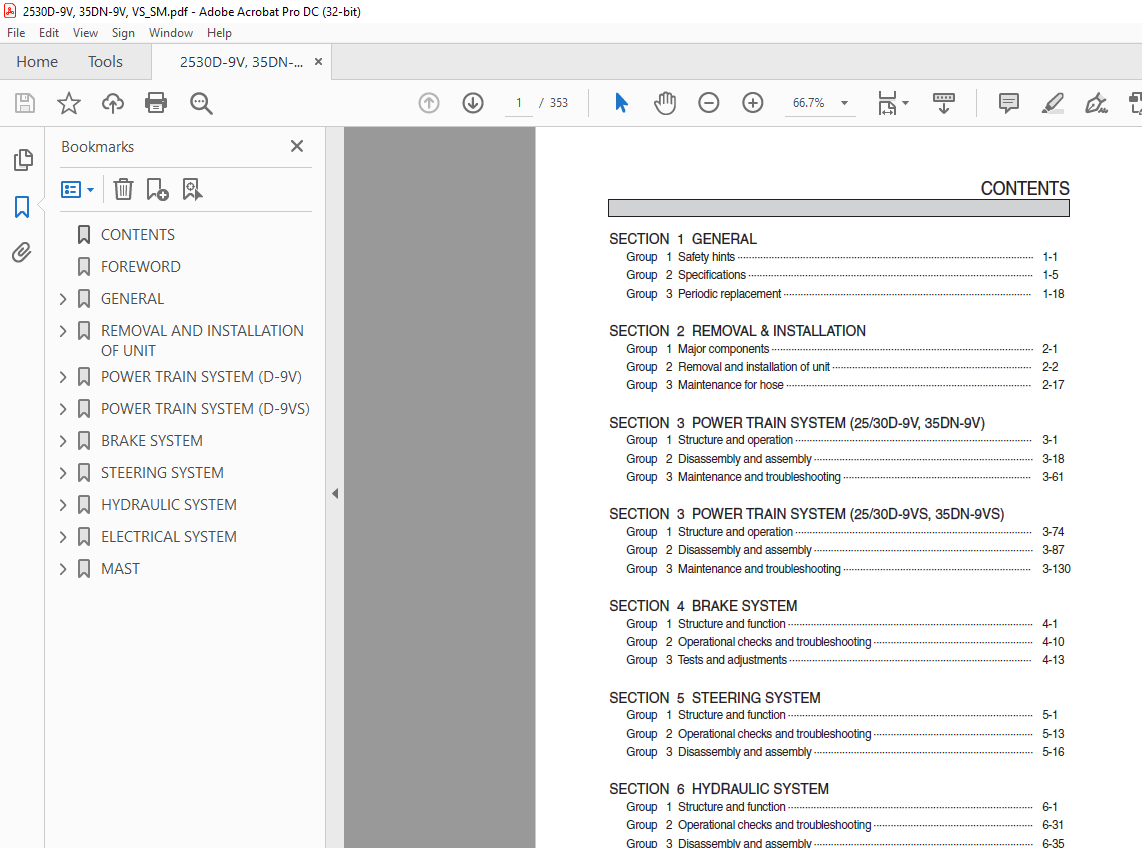Toggle the Page Thumbnails panel
Screen dimensions: 1142x848
click(22, 160)
